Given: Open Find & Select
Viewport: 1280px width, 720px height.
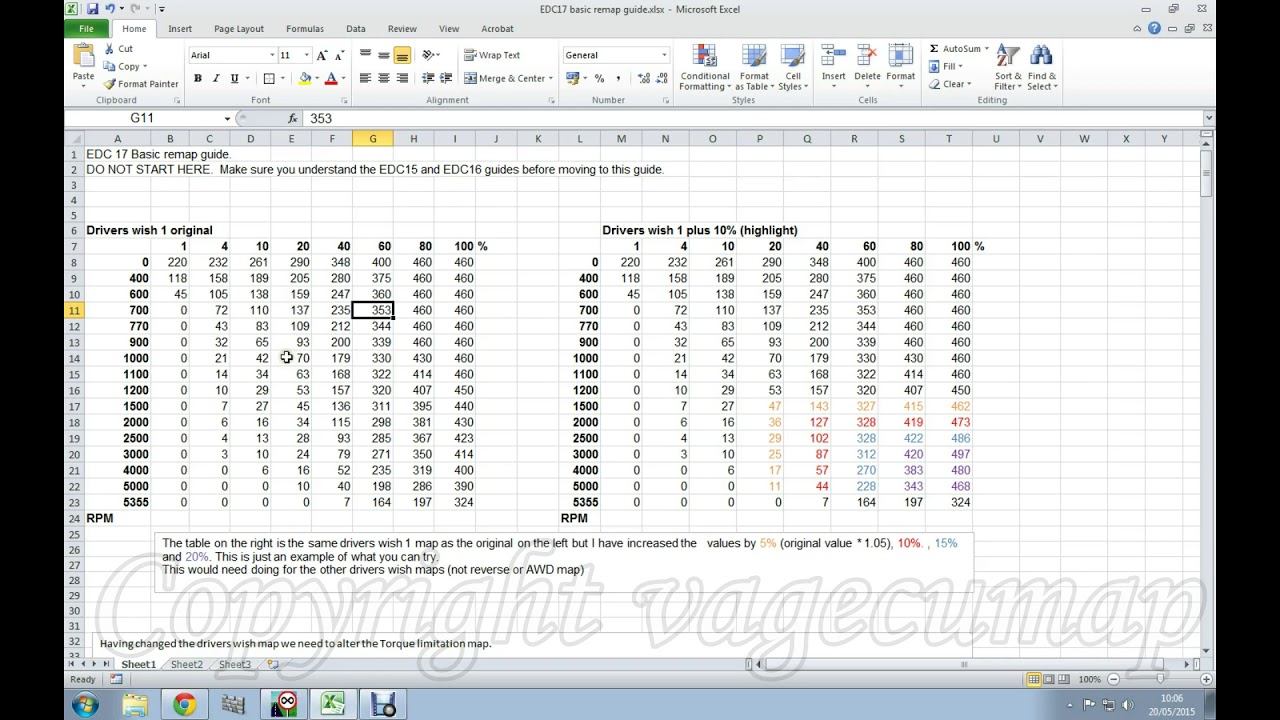Looking at the screenshot, I should [1042, 68].
